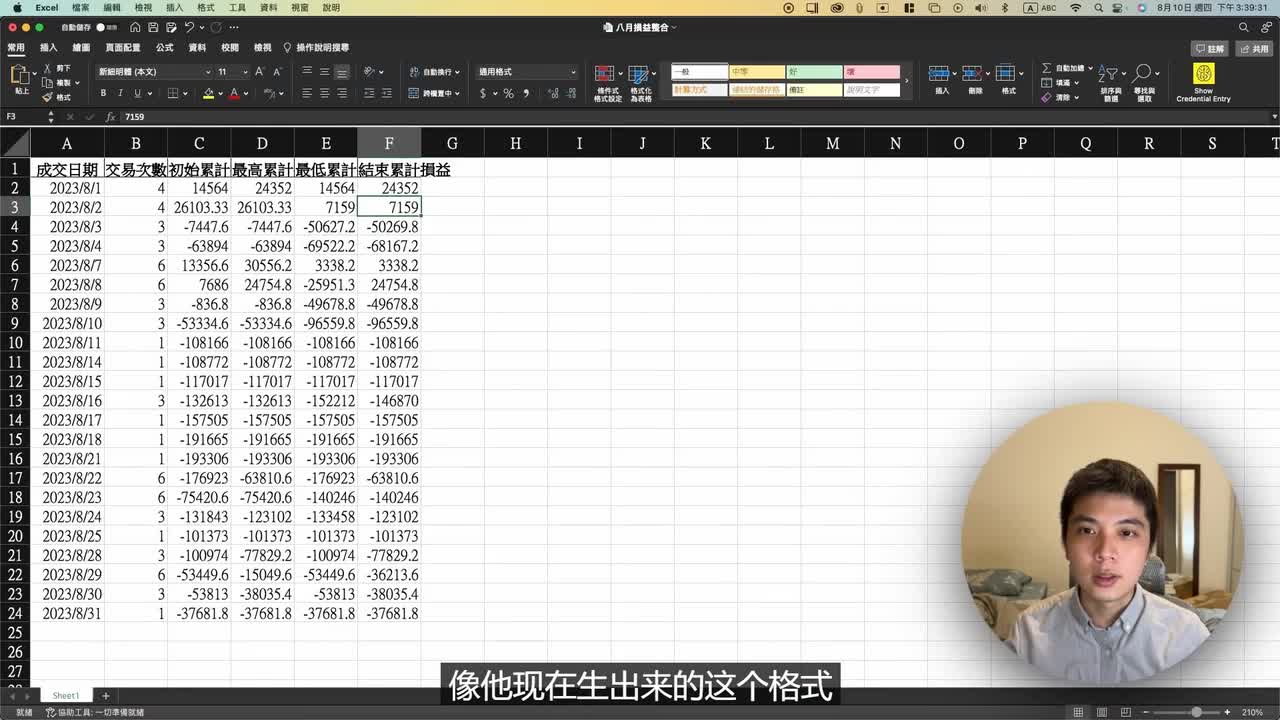Open the 頁面配置 ribbon tab

coord(123,48)
